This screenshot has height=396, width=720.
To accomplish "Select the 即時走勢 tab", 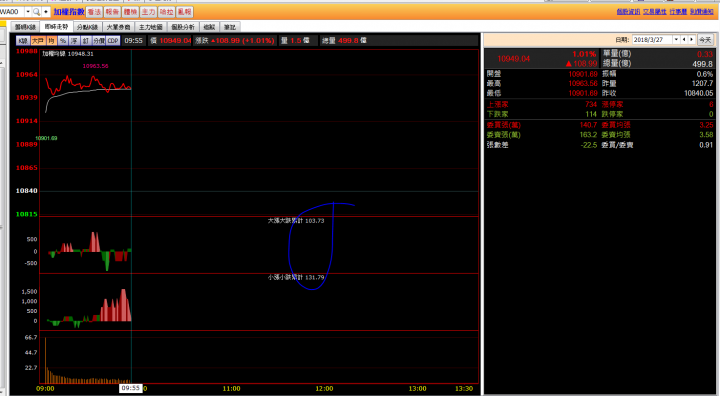I will coord(56,27).
